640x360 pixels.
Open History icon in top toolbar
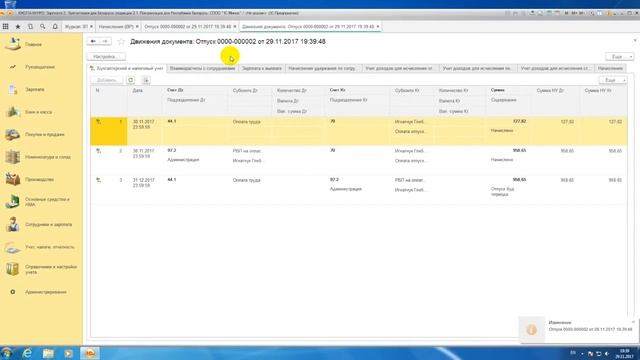[31, 27]
